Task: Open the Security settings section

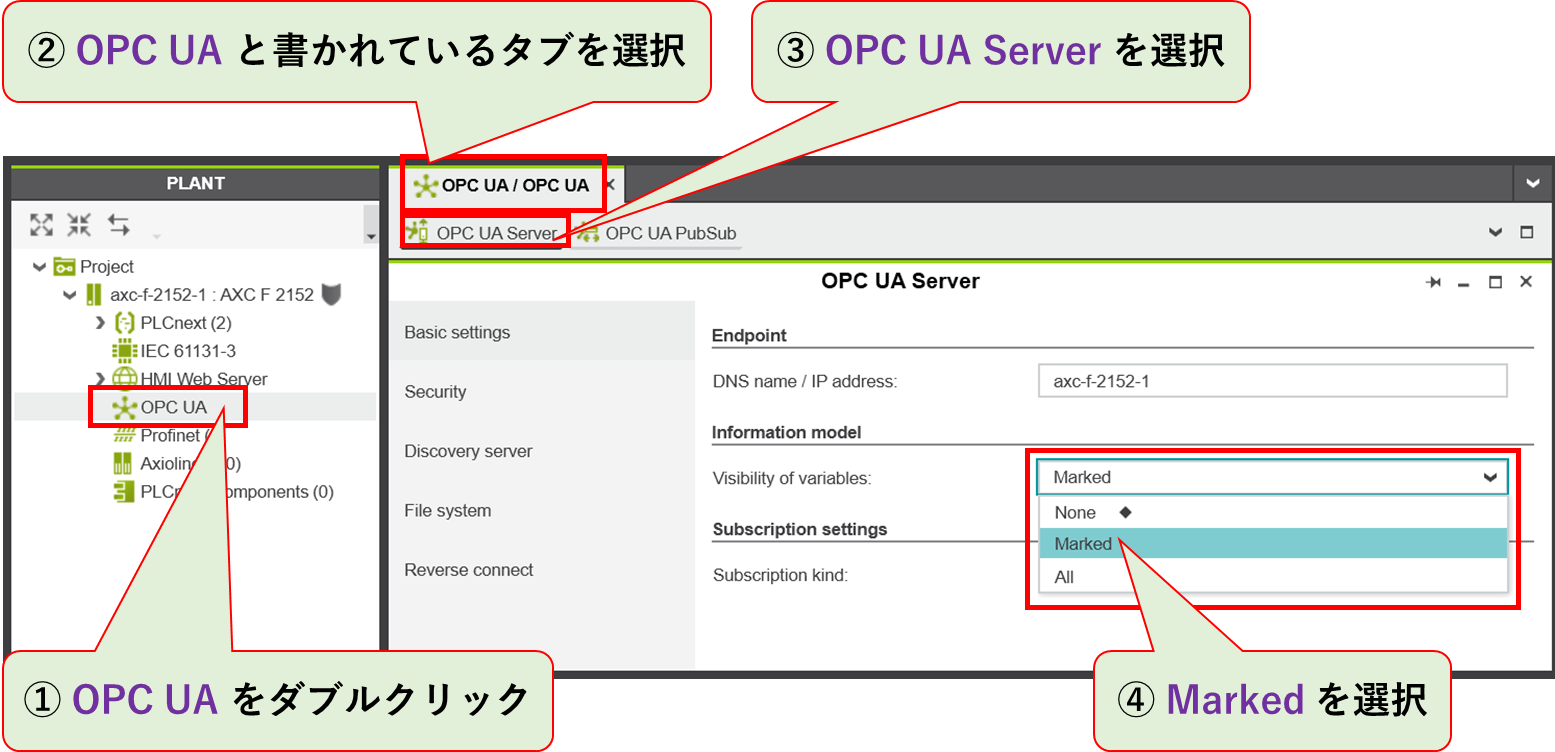Action: (x=435, y=392)
